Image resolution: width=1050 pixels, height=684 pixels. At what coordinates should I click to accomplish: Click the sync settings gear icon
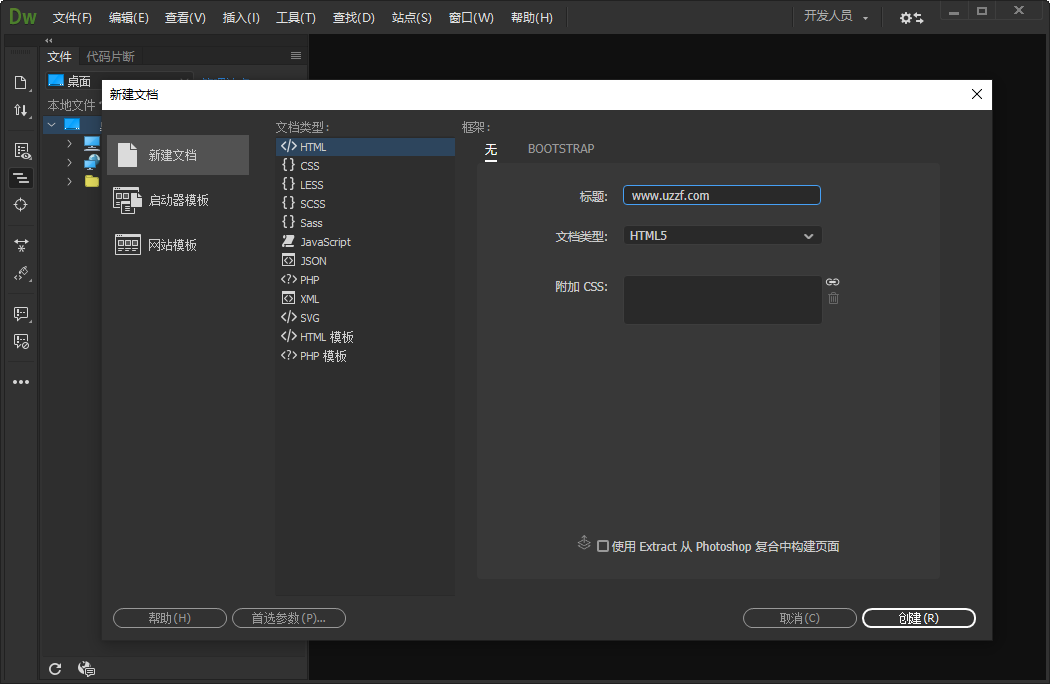[x=911, y=18]
